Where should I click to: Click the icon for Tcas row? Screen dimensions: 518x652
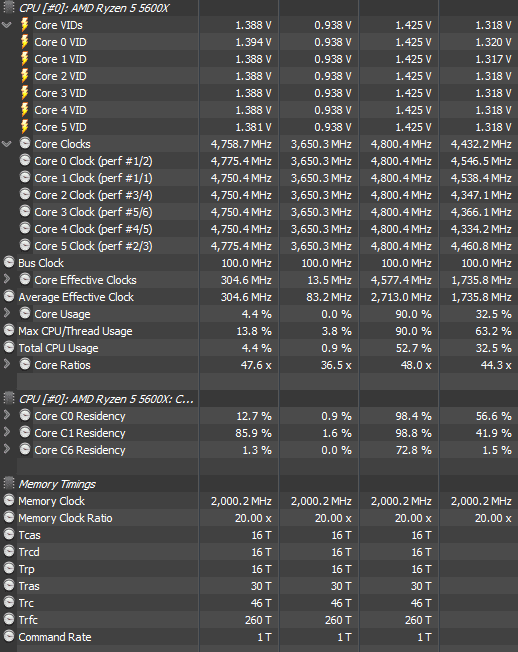click(9, 534)
